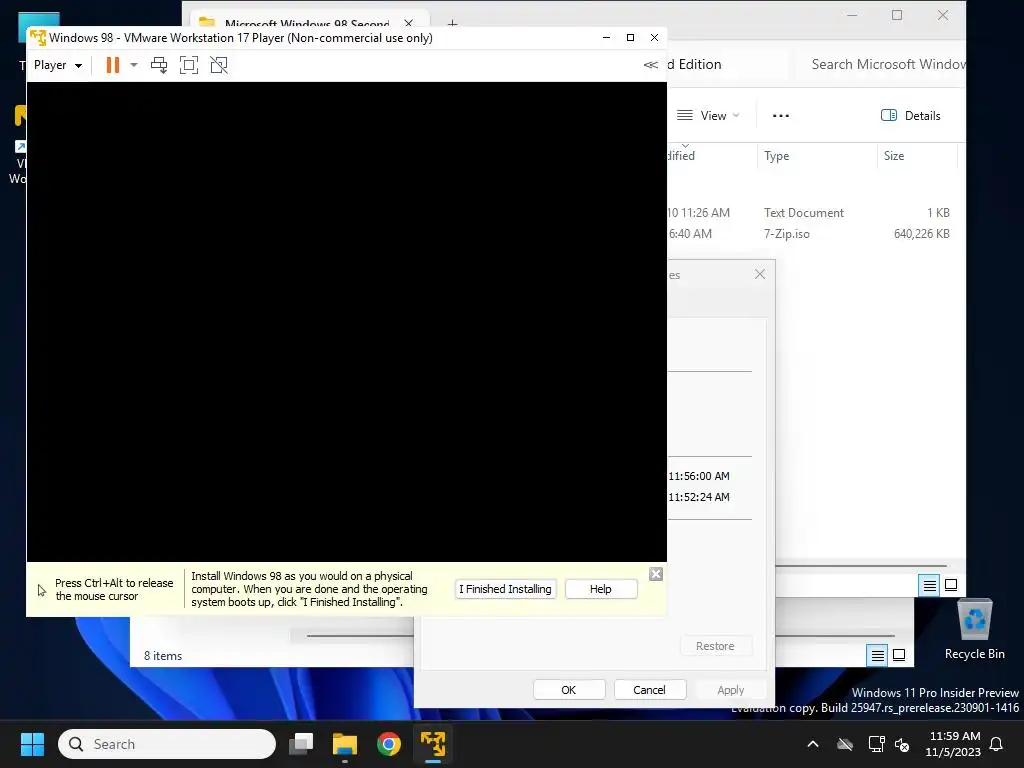This screenshot has height=768, width=1024.
Task: Select the 7-Zip.iso file row
Action: pyautogui.click(x=810, y=234)
